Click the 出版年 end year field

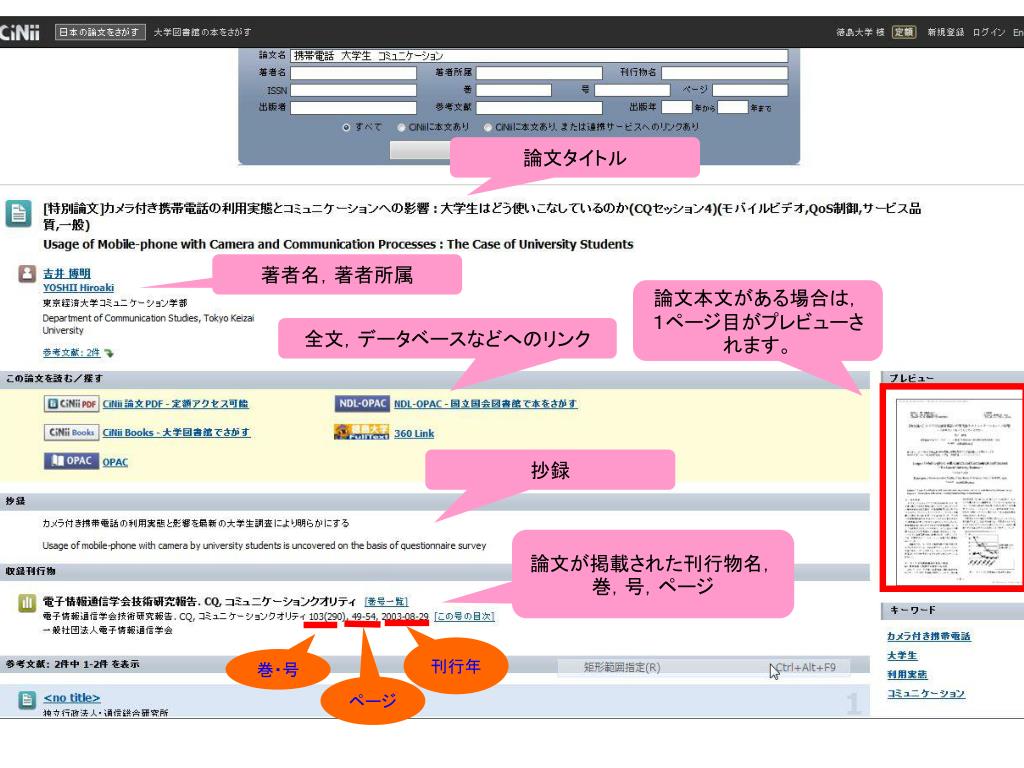(733, 107)
